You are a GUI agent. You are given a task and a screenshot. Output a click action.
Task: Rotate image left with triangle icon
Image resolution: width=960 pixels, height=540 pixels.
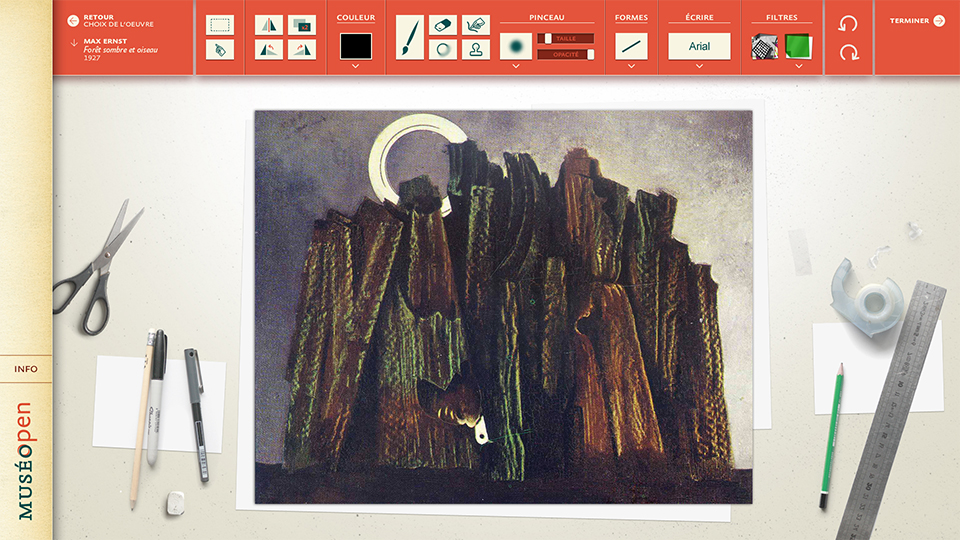point(269,50)
